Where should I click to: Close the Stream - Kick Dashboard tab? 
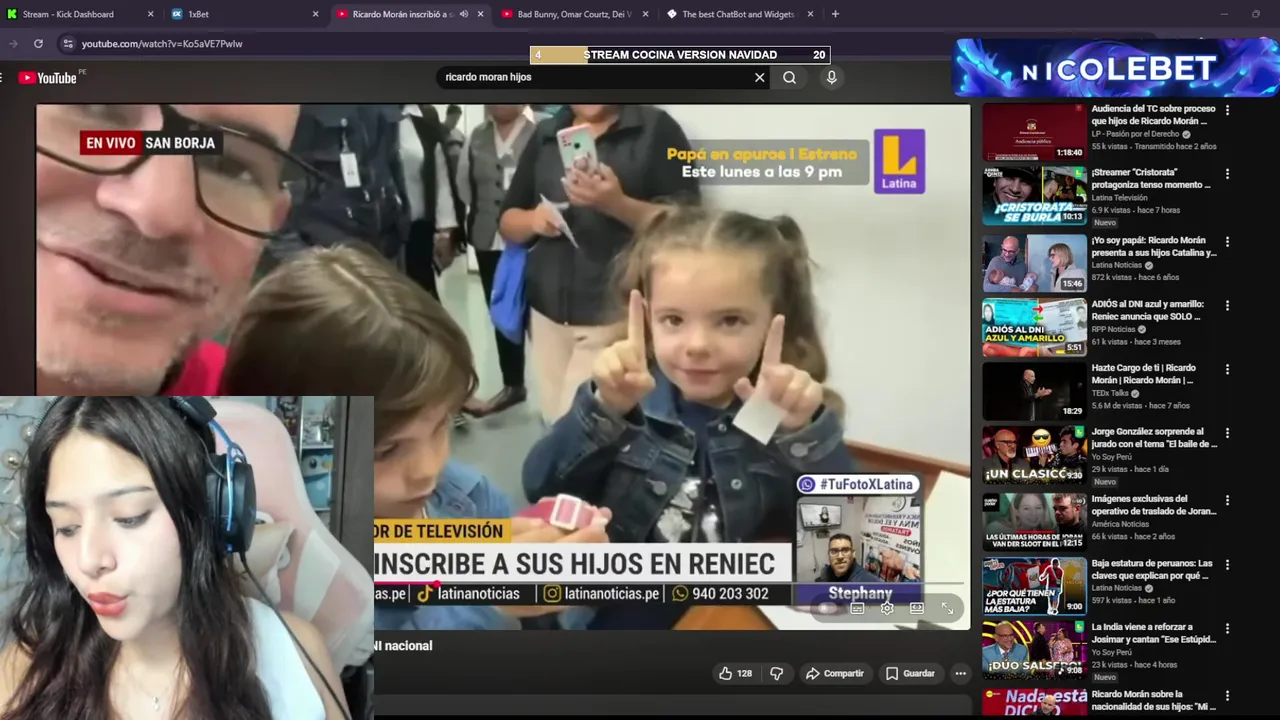point(151,14)
